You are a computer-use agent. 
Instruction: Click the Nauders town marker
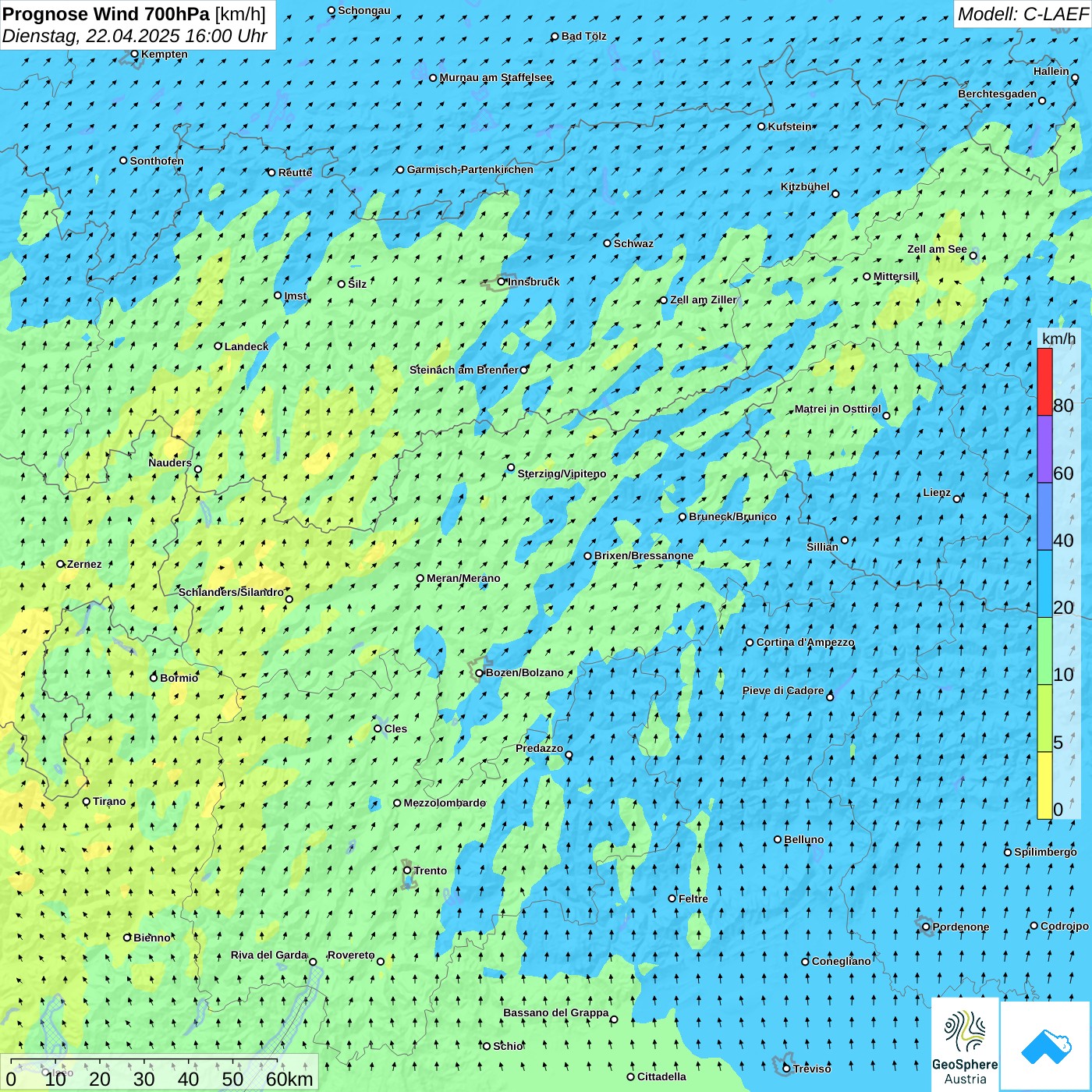pos(198,470)
